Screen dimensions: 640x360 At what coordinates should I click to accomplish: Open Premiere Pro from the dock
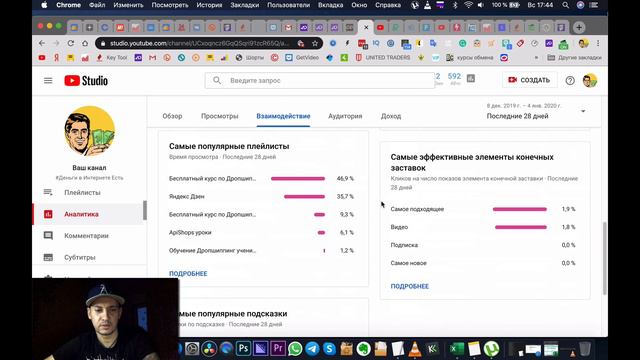278,349
